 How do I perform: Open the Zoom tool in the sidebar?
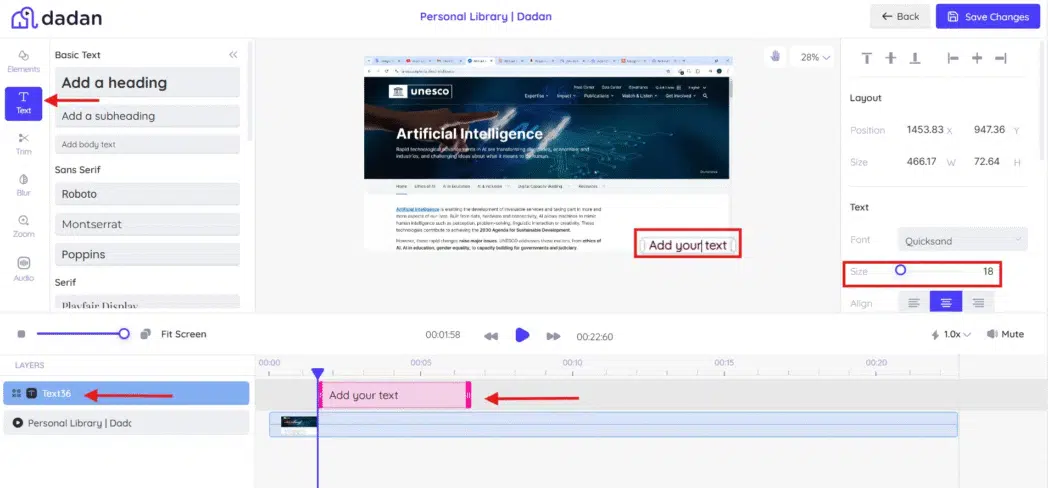[x=23, y=226]
